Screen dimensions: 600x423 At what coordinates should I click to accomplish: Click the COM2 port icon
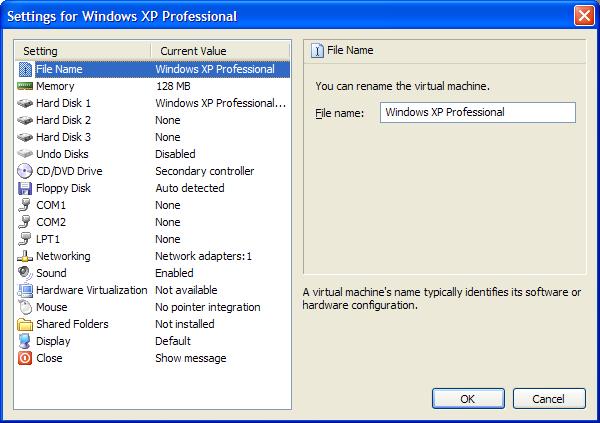point(25,222)
